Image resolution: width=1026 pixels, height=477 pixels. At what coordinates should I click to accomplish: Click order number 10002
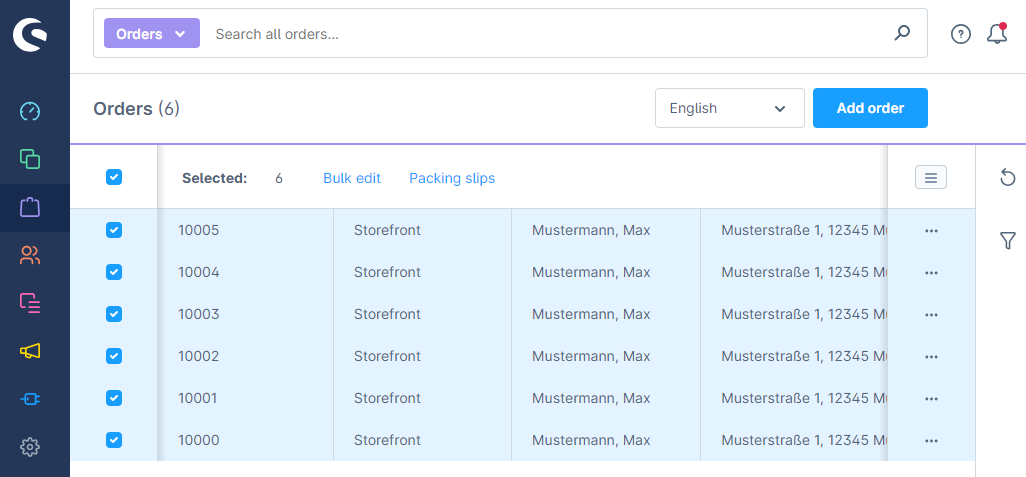point(198,356)
